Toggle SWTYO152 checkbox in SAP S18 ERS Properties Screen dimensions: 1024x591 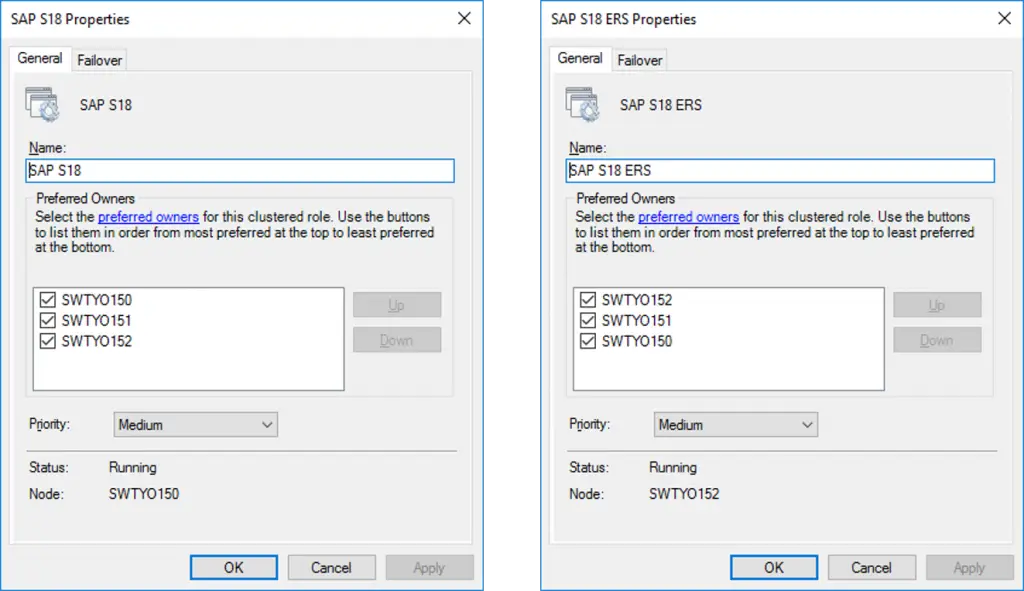pyautogui.click(x=588, y=300)
